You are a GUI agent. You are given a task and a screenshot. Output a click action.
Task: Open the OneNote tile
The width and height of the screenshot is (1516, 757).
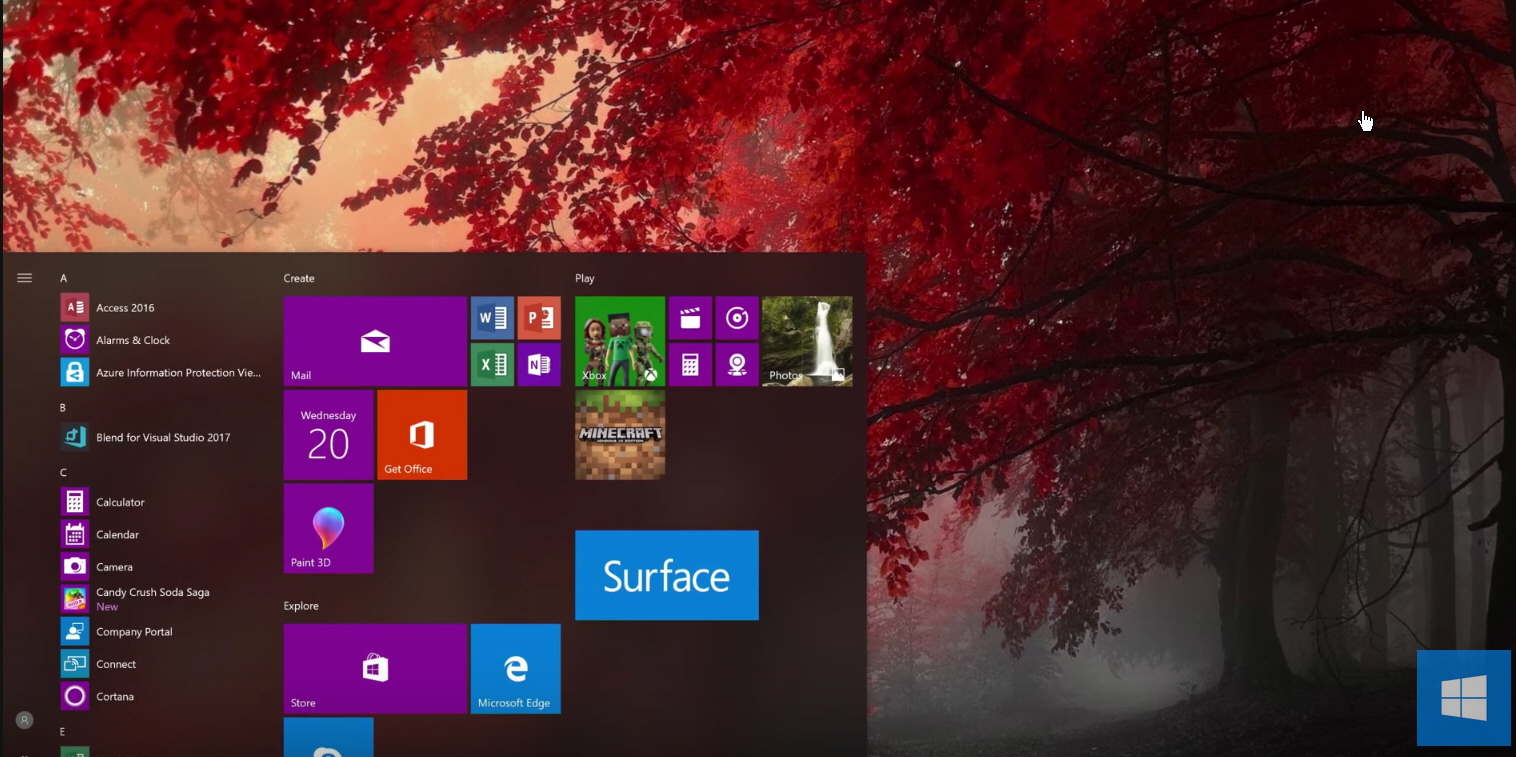coord(539,364)
